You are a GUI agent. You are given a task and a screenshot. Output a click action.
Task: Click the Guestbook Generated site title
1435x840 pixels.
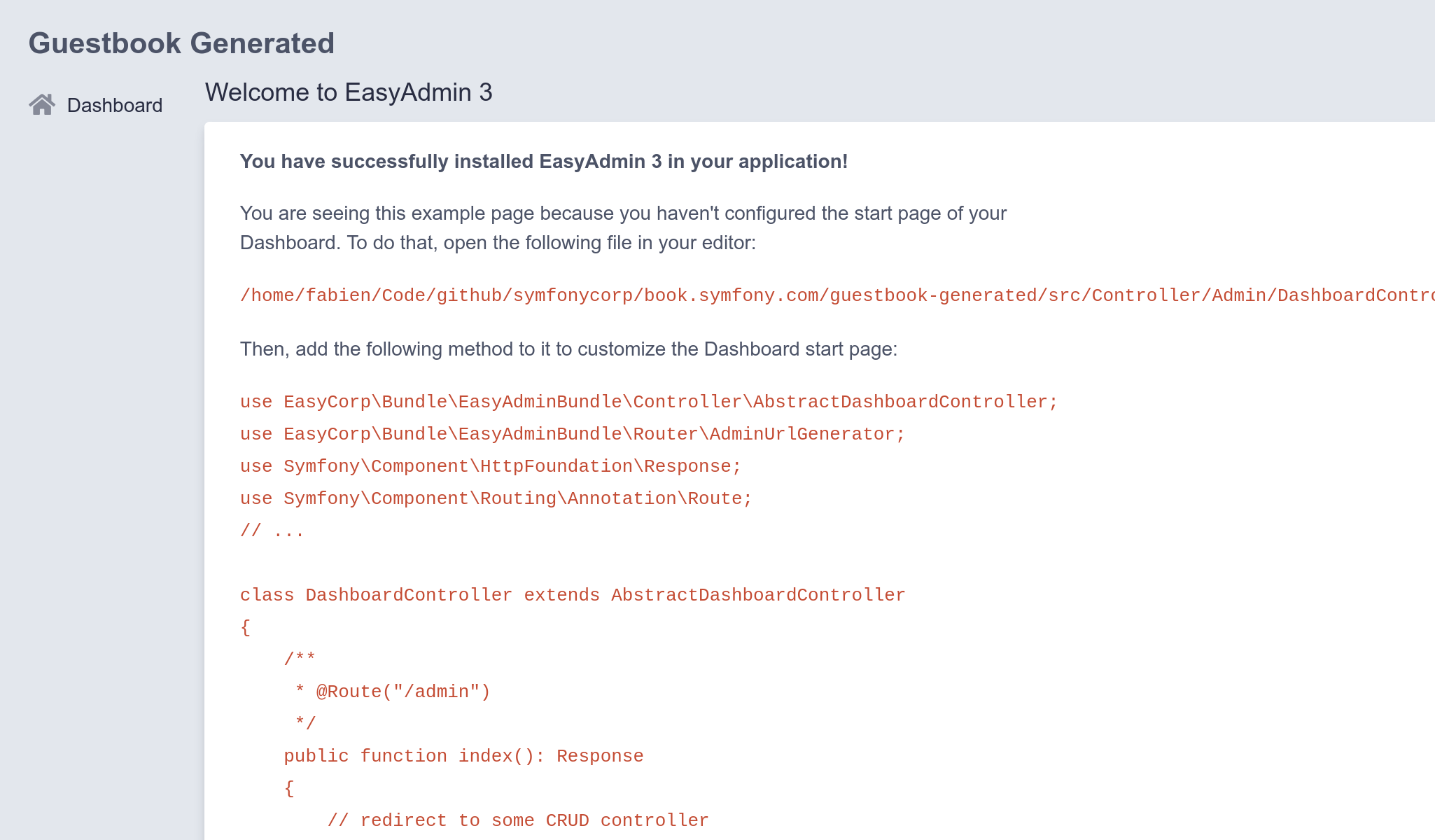[181, 43]
